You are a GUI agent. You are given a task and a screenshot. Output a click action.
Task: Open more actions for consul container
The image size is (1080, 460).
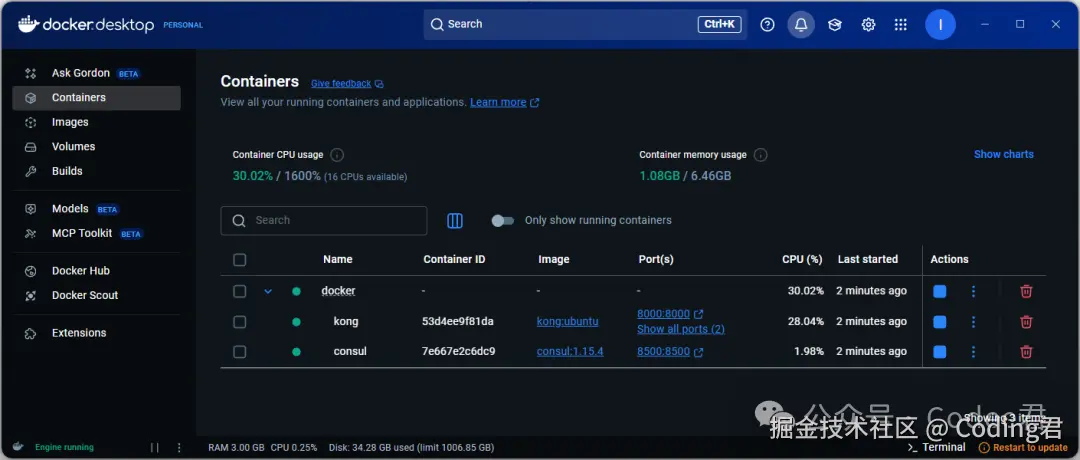tap(973, 352)
